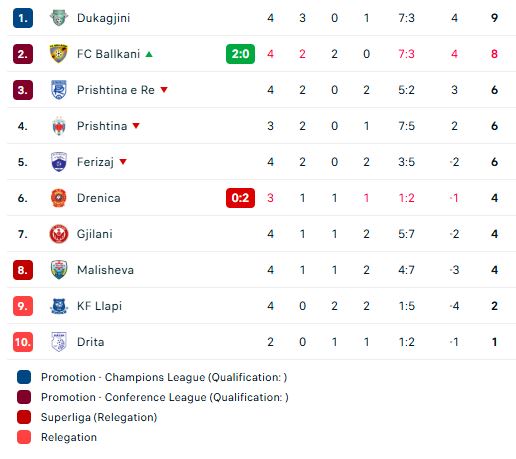Open the Prishtina team name link
The height and width of the screenshot is (459, 516).
click(102, 126)
